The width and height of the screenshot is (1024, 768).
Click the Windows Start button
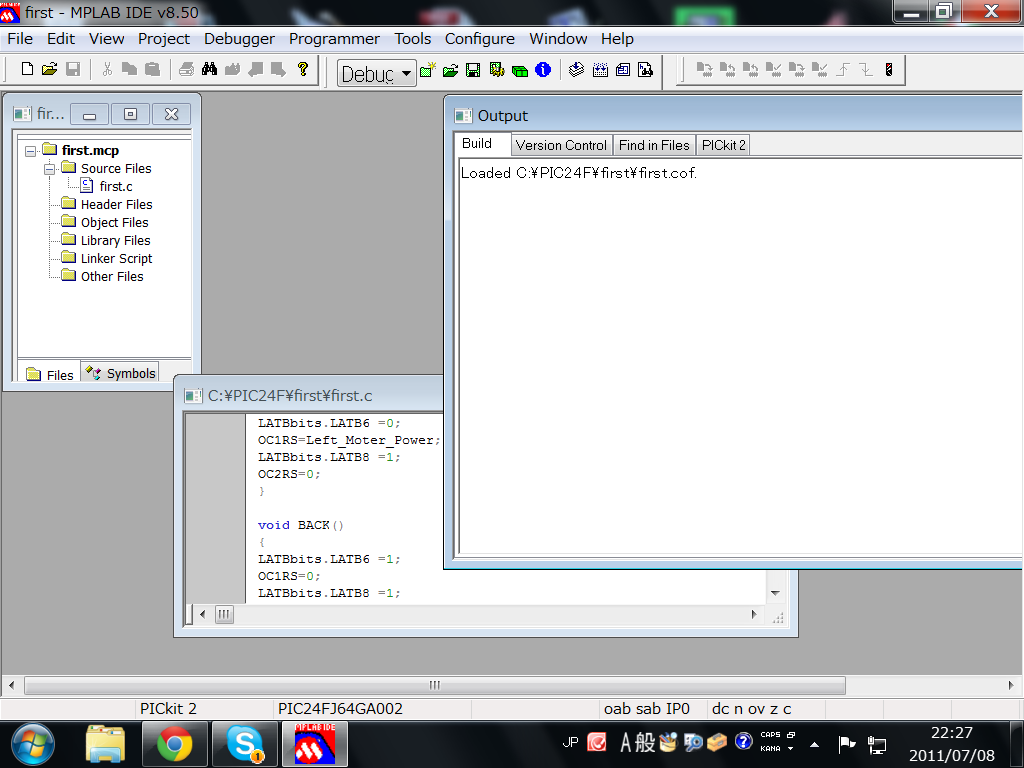[x=33, y=744]
